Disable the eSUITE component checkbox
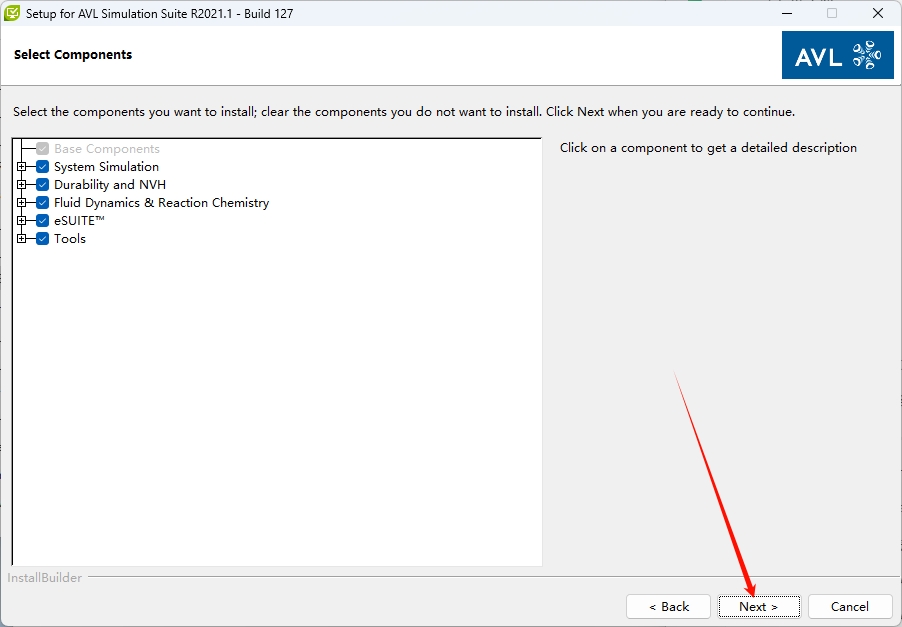Image resolution: width=902 pixels, height=627 pixels. click(43, 221)
